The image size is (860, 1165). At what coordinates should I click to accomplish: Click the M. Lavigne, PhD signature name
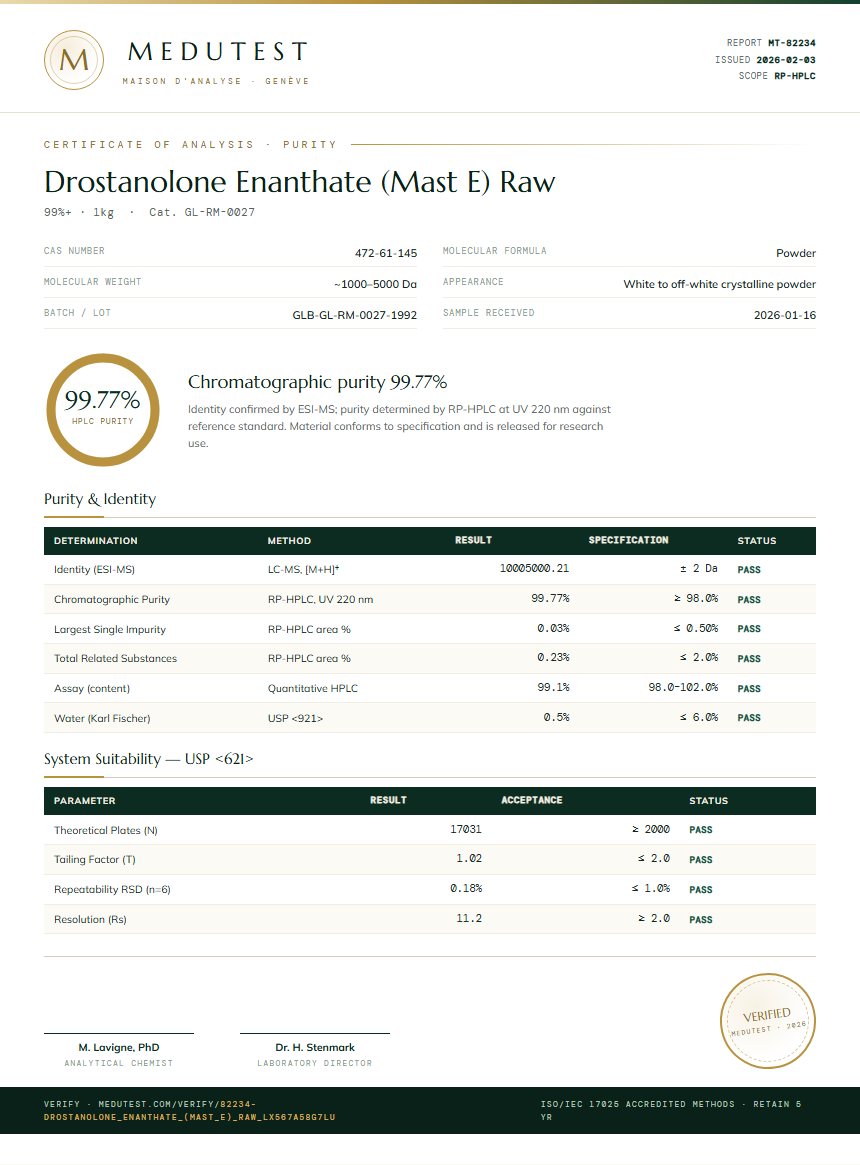tap(119, 1048)
